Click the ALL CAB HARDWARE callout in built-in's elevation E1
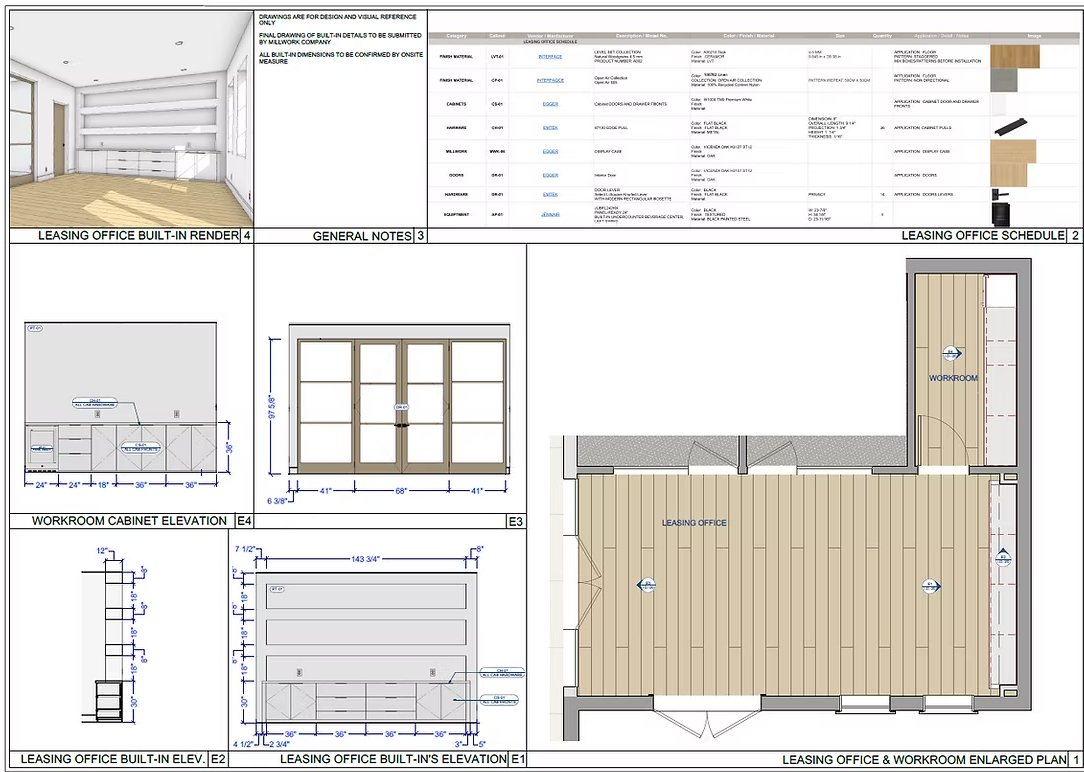Screen dimensions: 1084x772 tap(502, 672)
